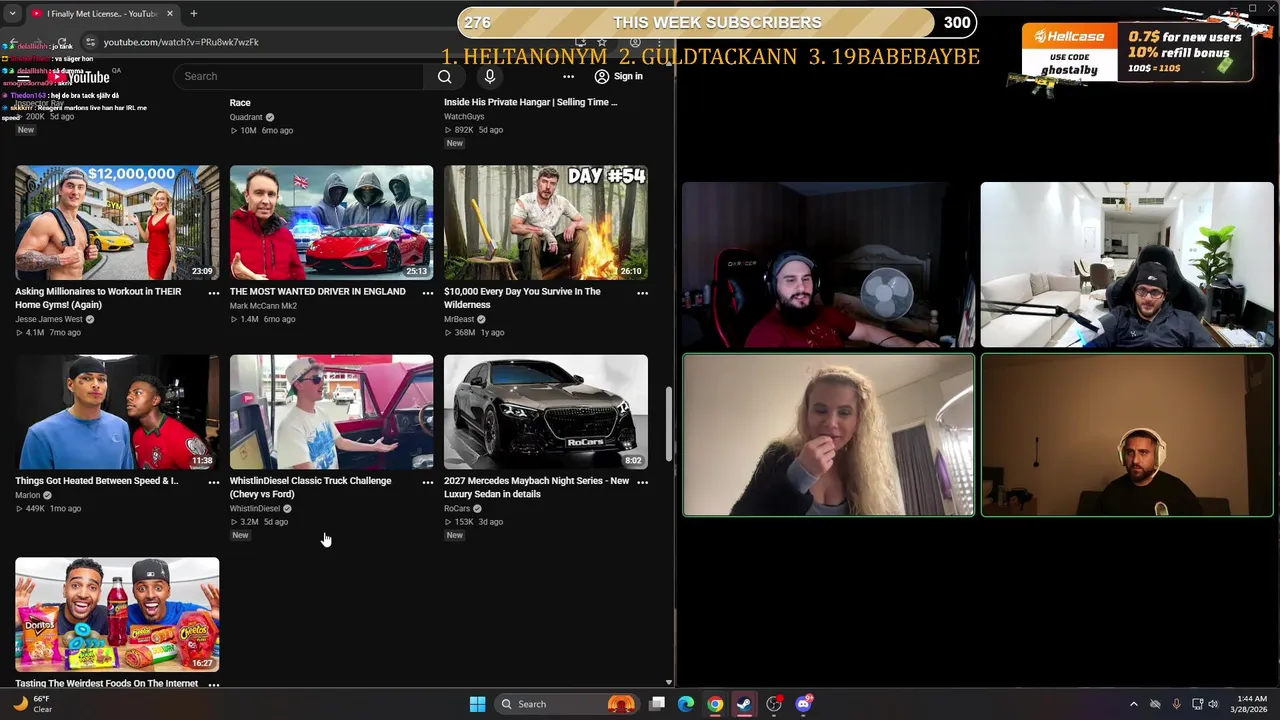Focus the YouTube Search input field
This screenshot has width=1280, height=720.
coord(298,76)
